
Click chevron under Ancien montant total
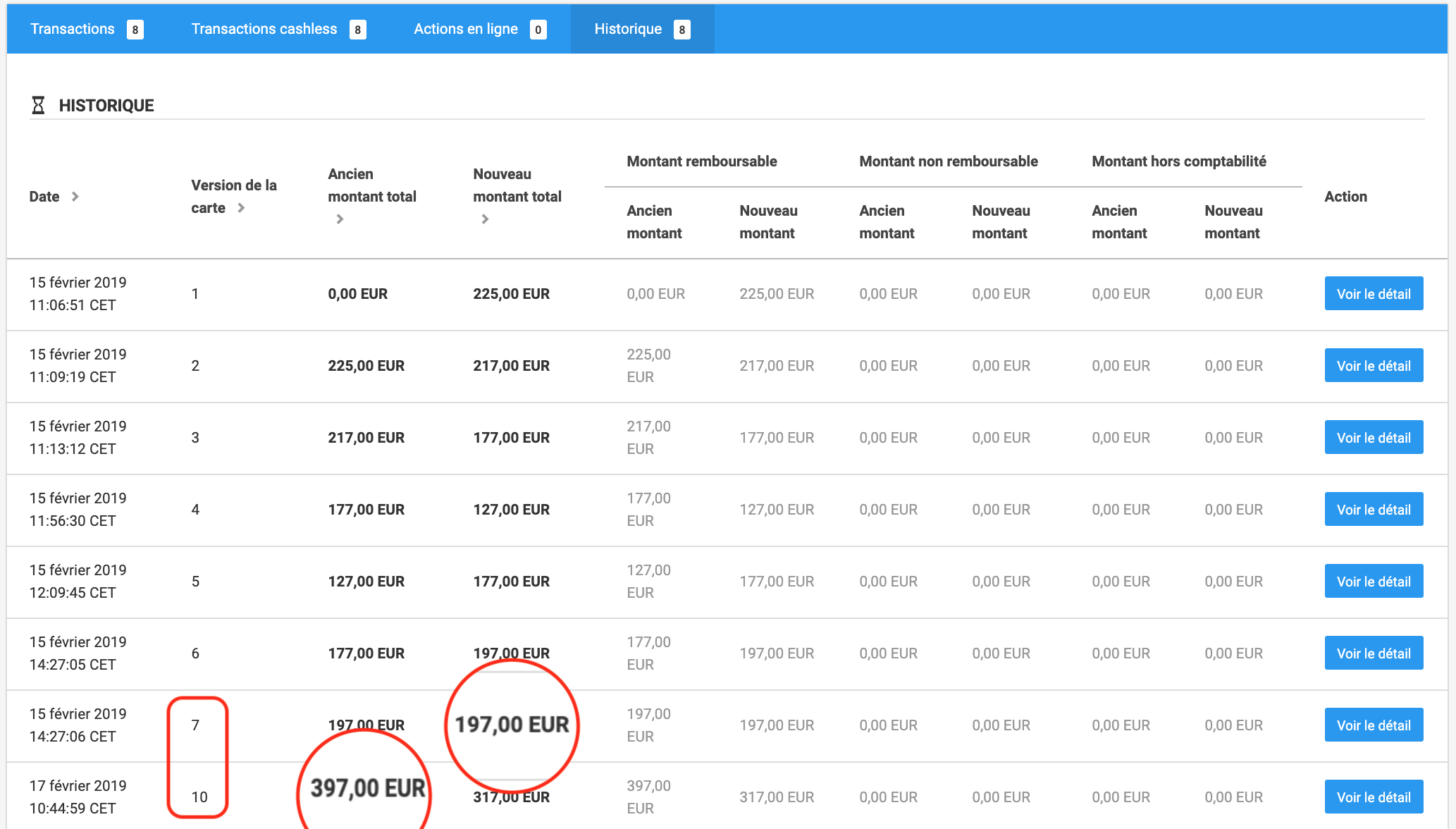click(x=340, y=219)
